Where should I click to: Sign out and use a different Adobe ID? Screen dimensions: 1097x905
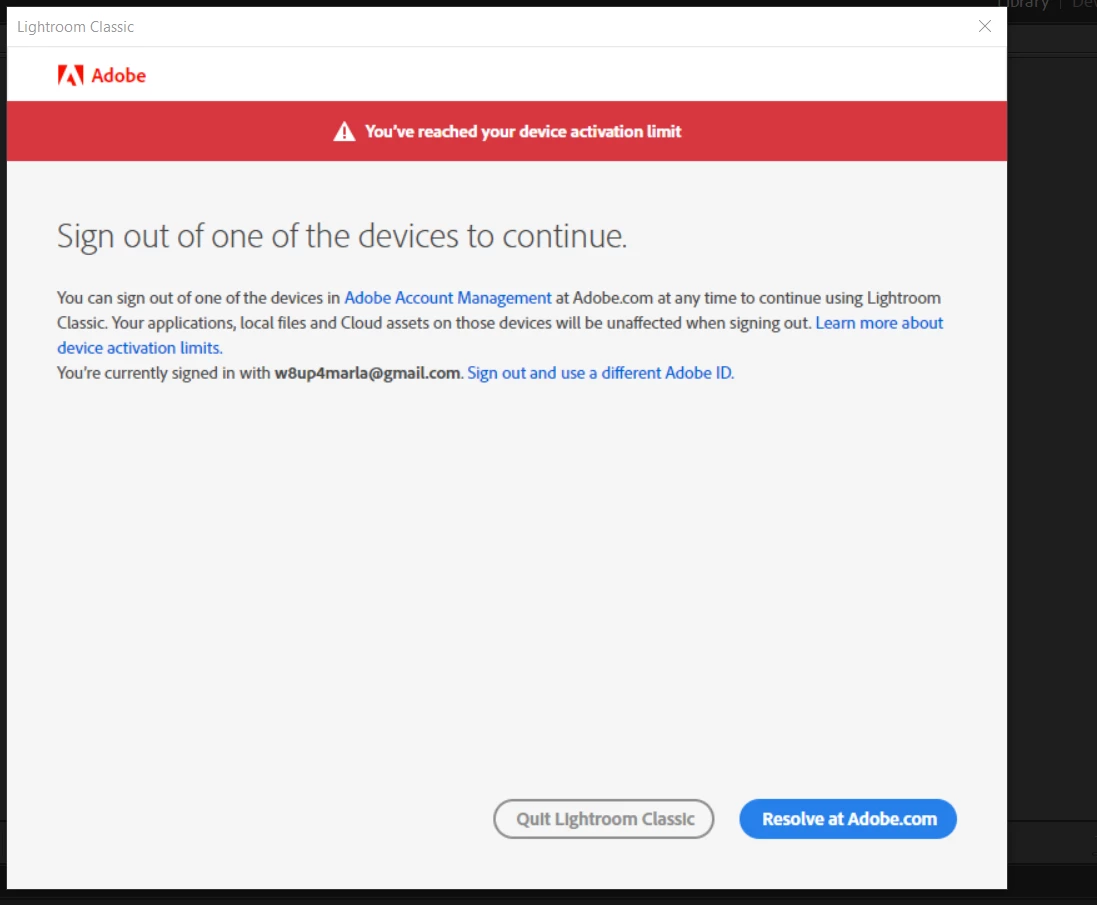coord(600,373)
